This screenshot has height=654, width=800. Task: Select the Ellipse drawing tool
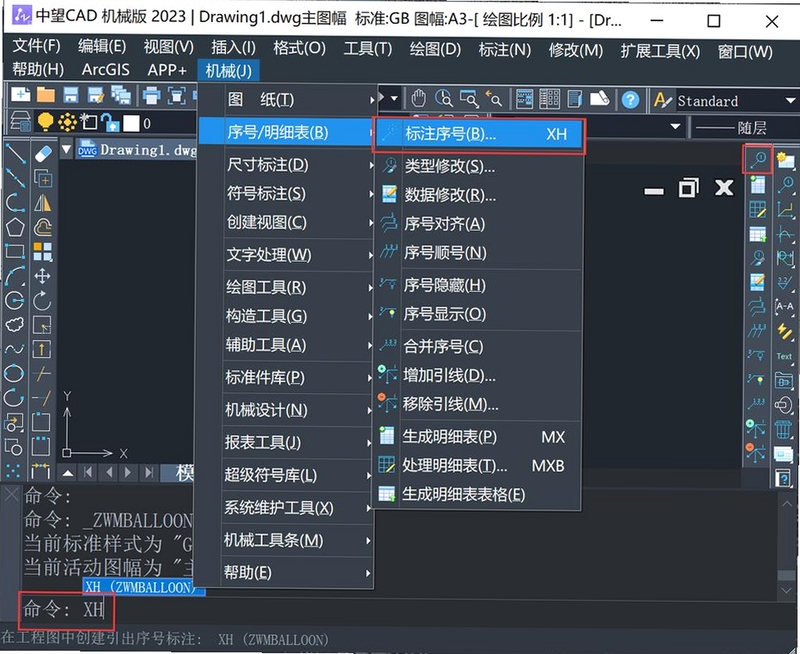(x=14, y=373)
